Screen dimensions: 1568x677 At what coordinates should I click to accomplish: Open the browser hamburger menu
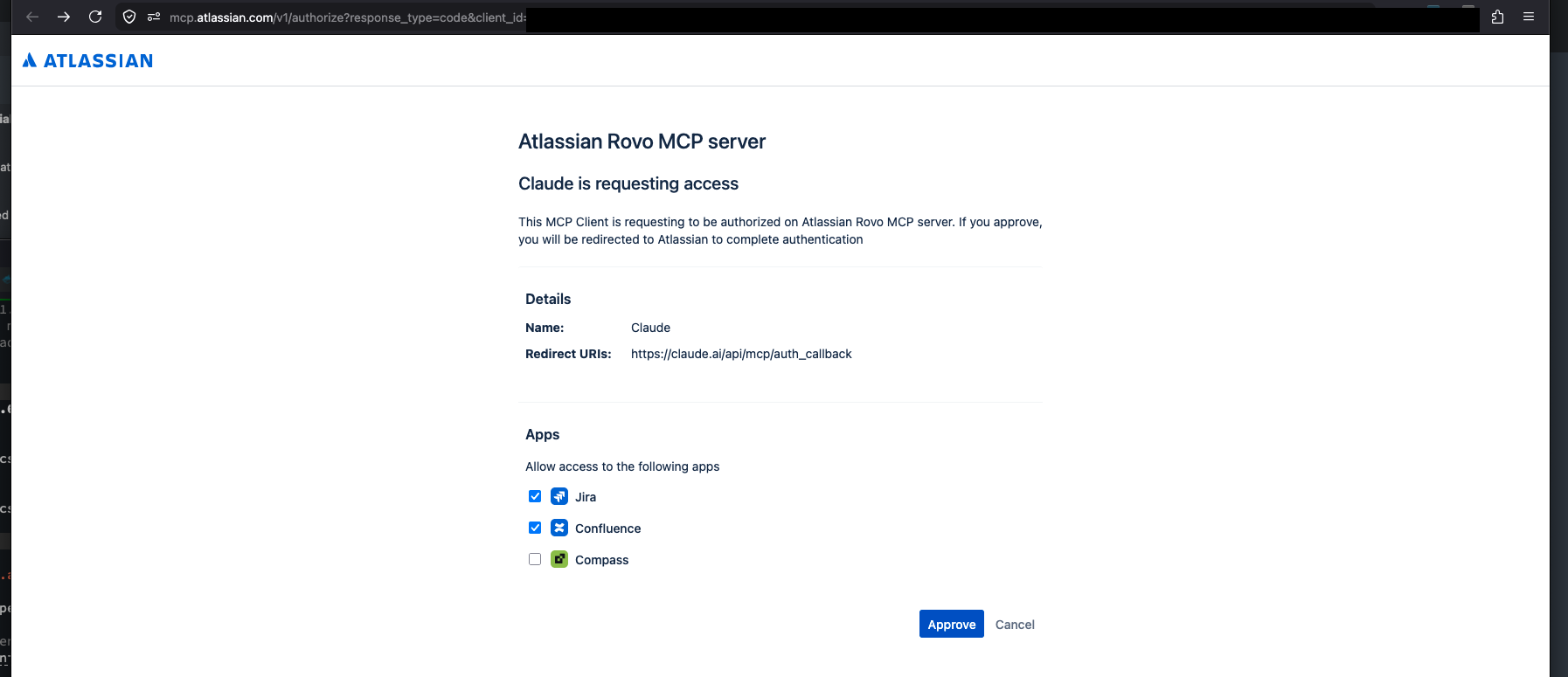pos(1529,17)
